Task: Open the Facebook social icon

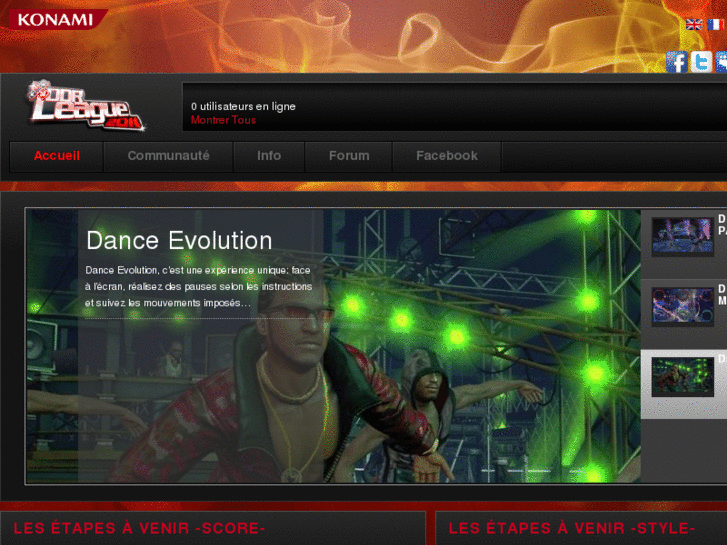Action: (x=676, y=62)
